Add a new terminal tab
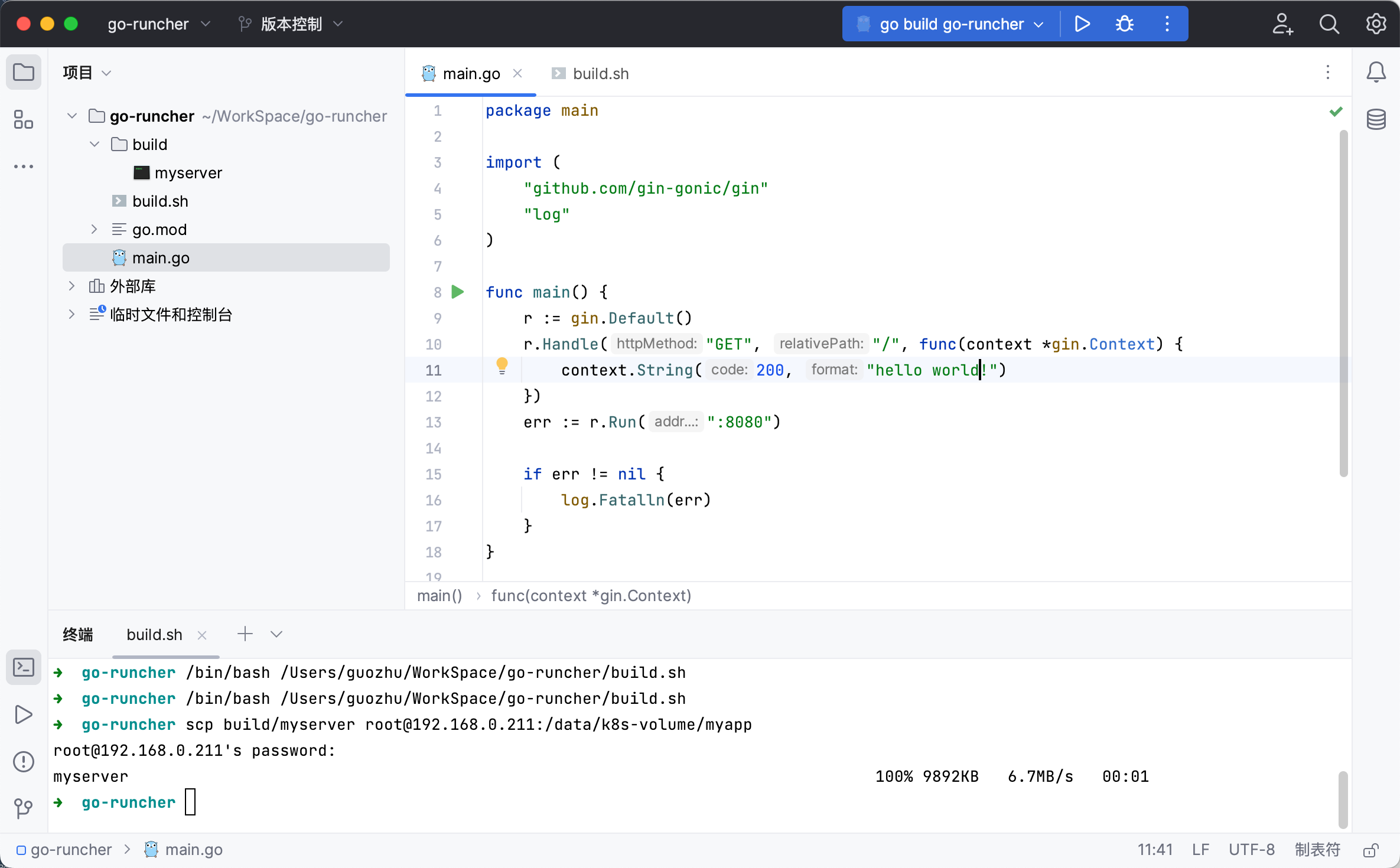The width and height of the screenshot is (1400, 868). (245, 634)
